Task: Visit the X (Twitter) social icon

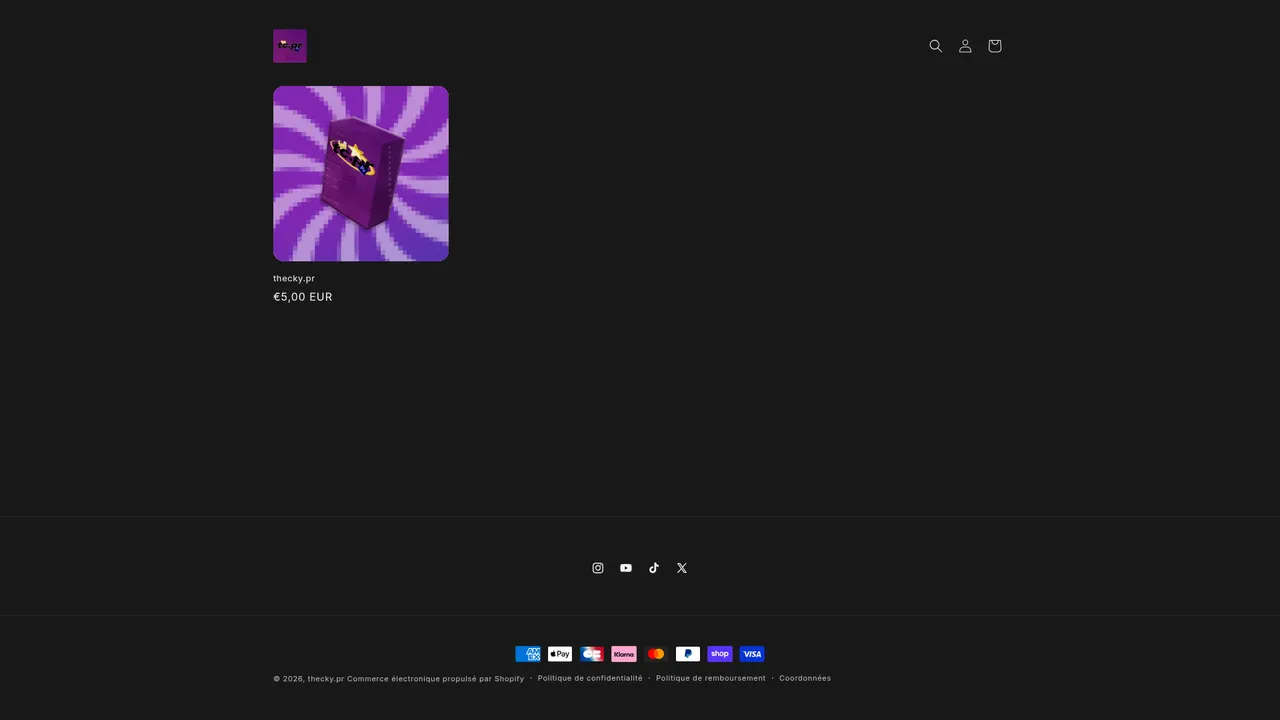Action: [x=682, y=568]
